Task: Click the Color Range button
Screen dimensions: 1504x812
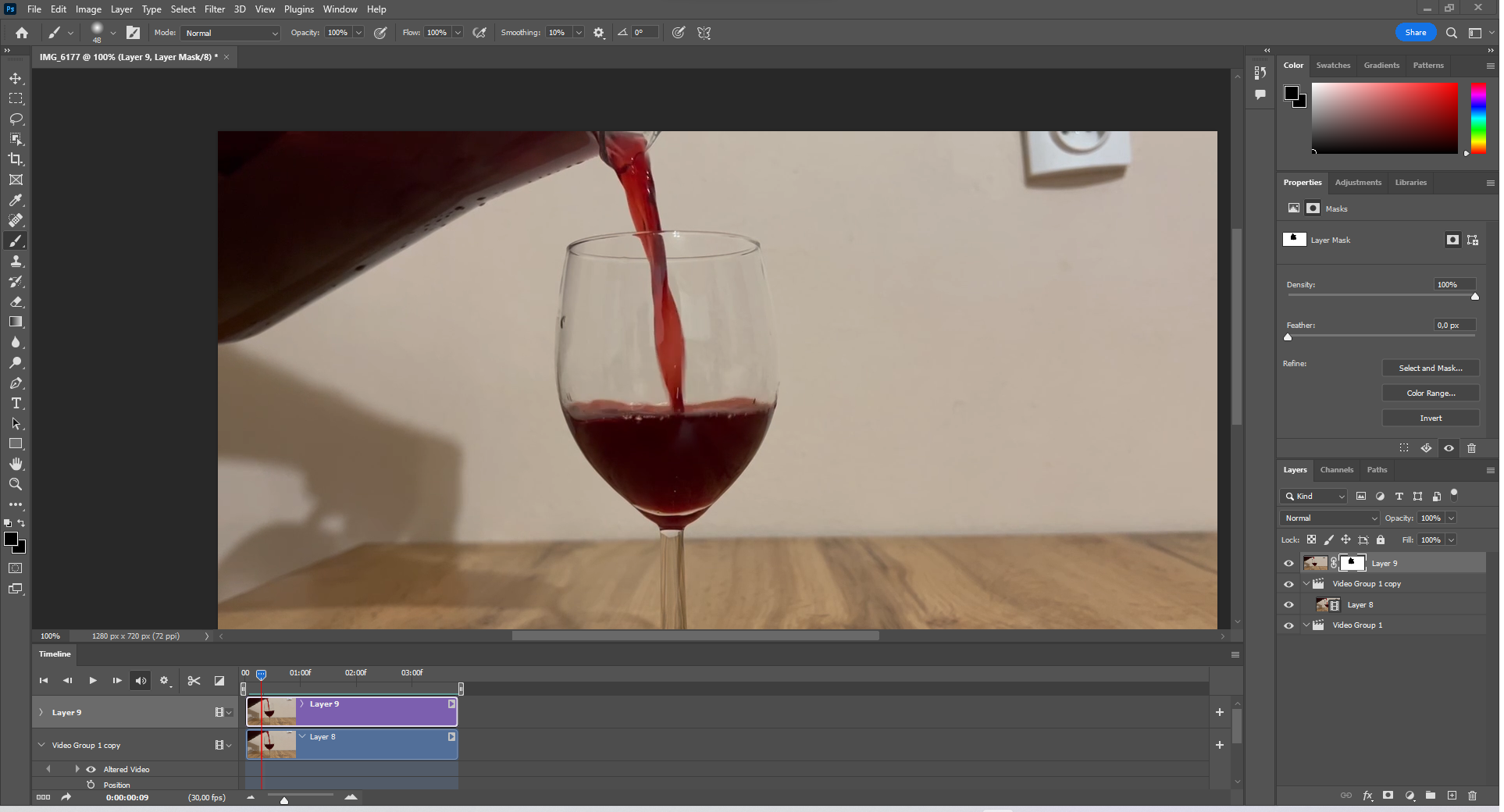Action: (x=1431, y=394)
